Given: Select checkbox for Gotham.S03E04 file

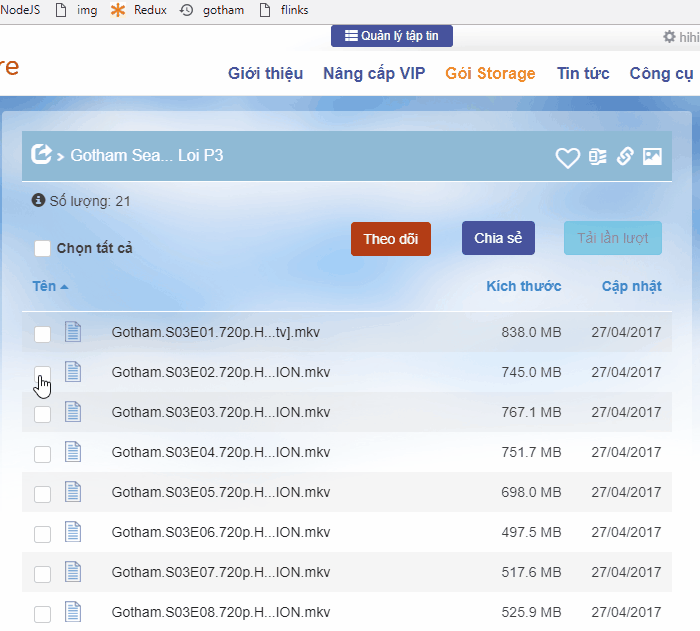Looking at the screenshot, I should (x=42, y=454).
